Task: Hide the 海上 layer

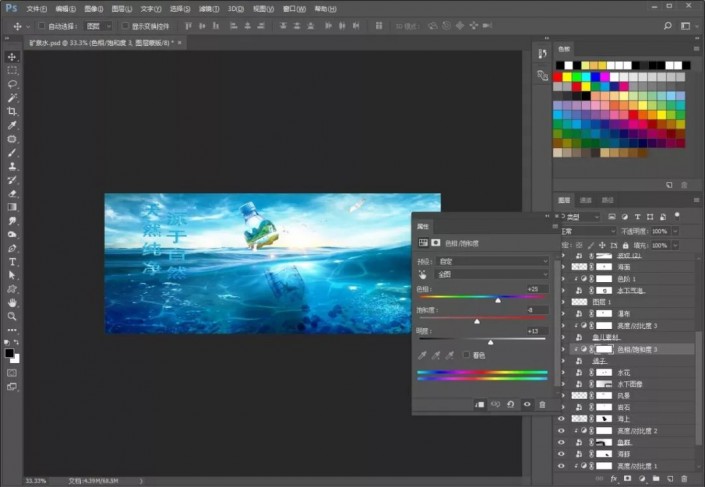Action: tap(561, 419)
